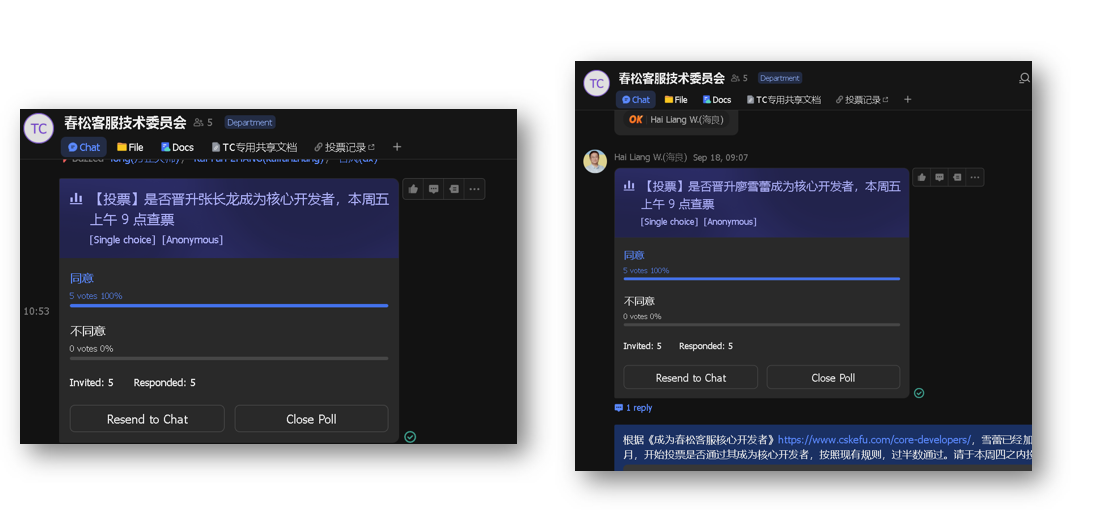This screenshot has width=1098, height=515.
Task: Open Hai Liang W. profile avatar
Action: tap(596, 161)
